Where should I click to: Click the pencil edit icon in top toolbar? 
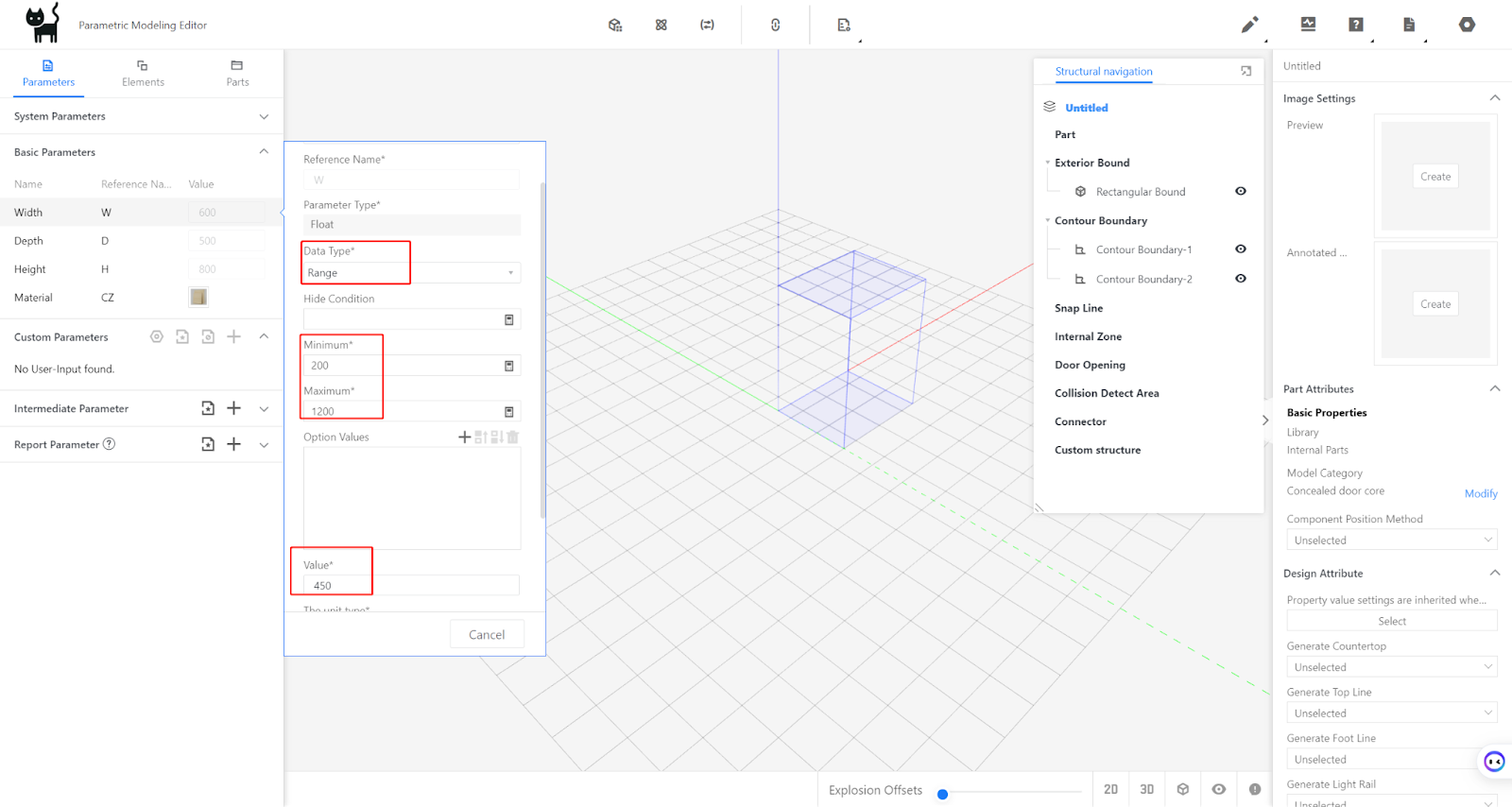point(1249,25)
